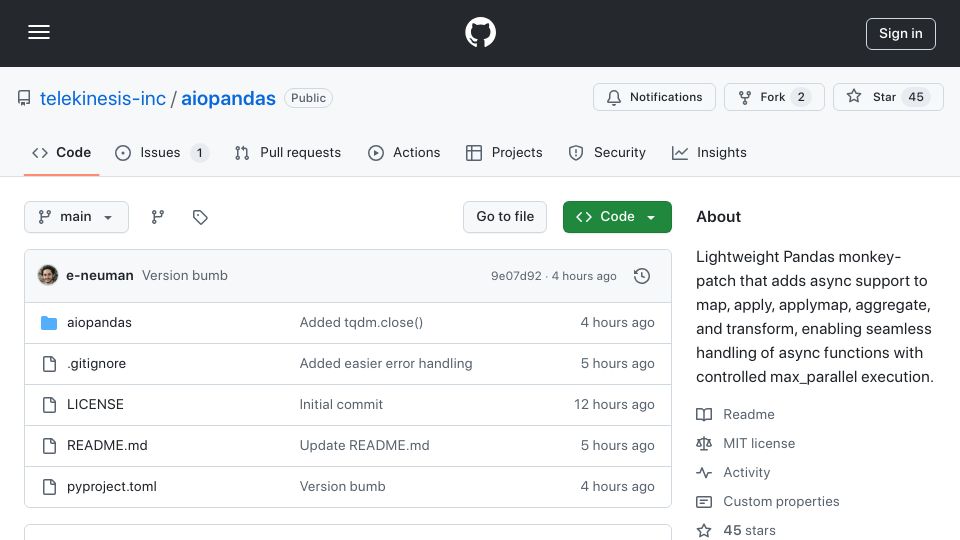Open the Projects tab
Screen dimensions: 960x540
click(x=504, y=152)
